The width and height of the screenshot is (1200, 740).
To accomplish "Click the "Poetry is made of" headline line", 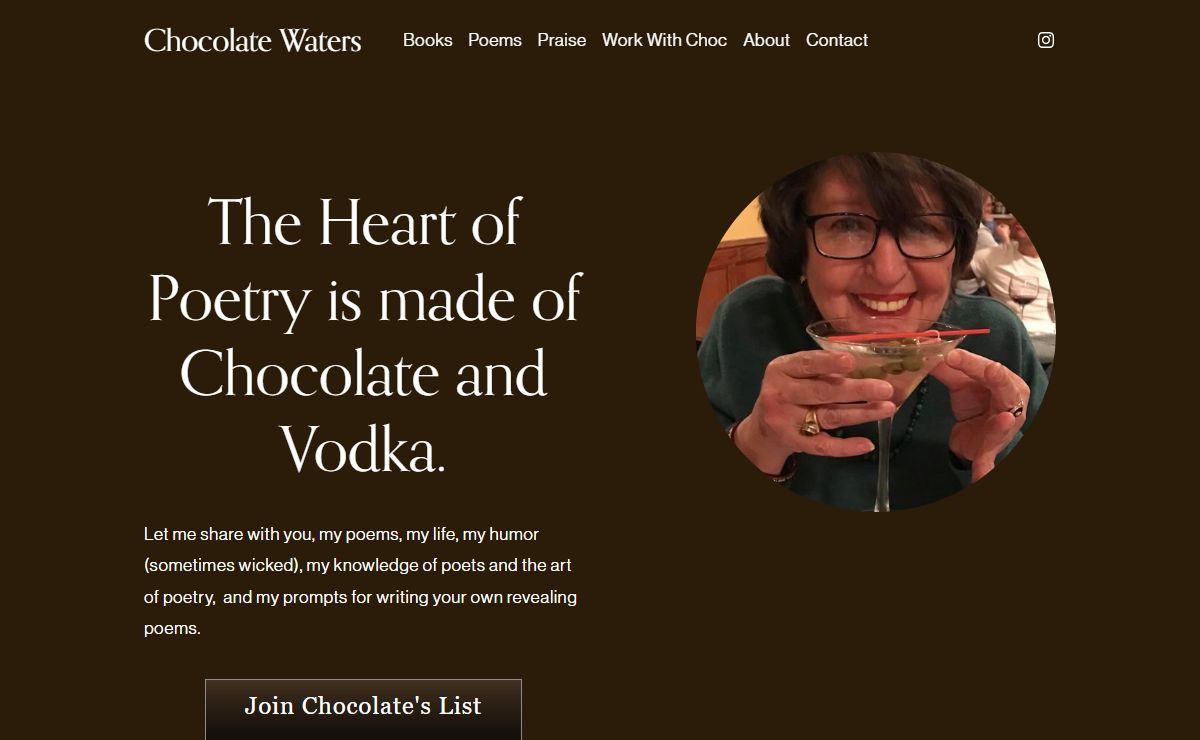I will coord(364,299).
